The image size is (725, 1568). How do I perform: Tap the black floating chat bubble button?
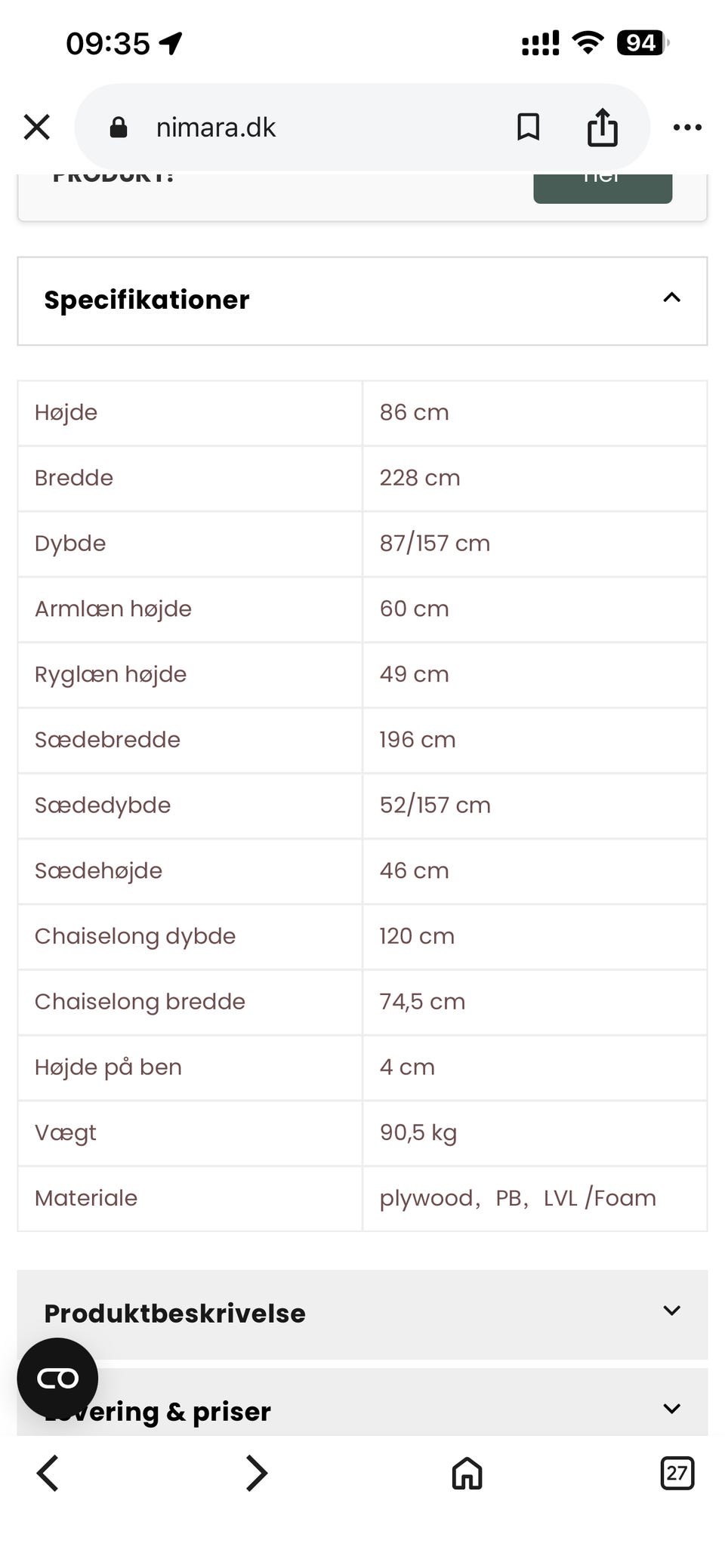[57, 1379]
